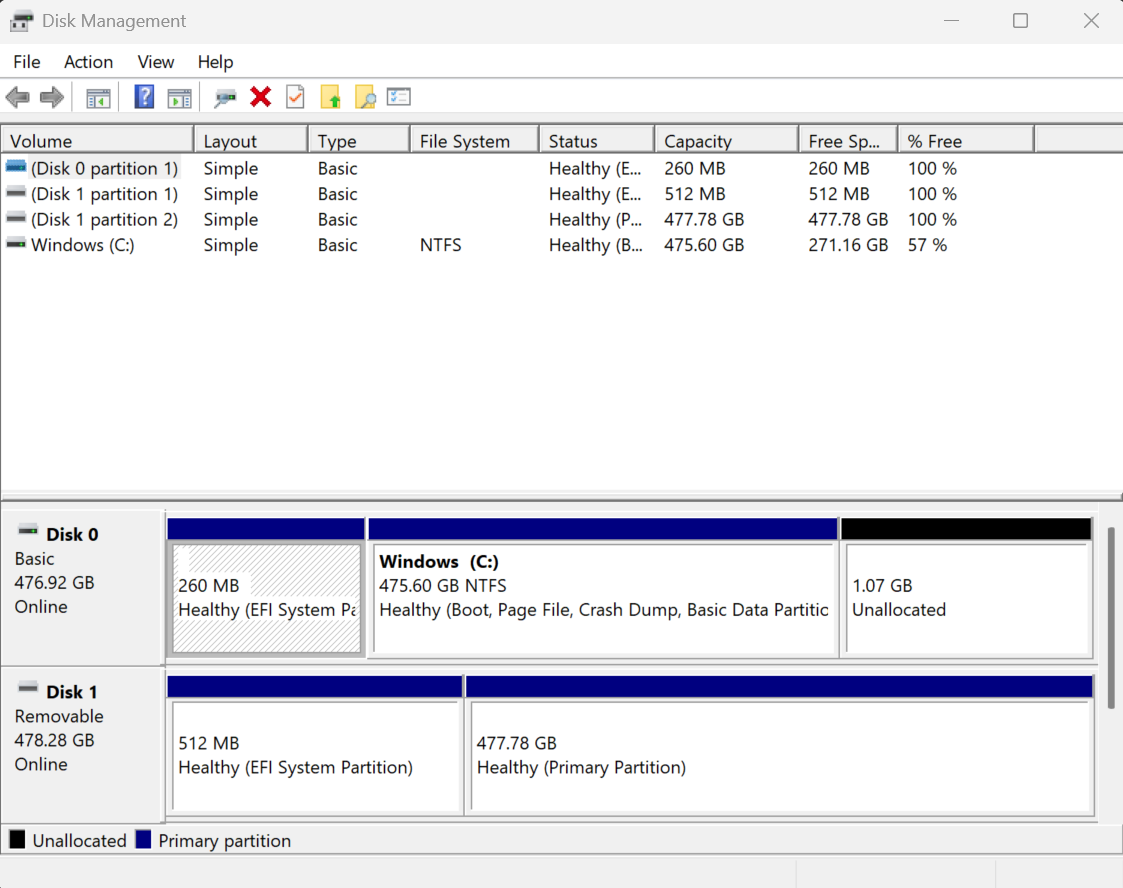Click the Disk 1 Removable label panel
Viewport: 1123px width, 888px height.
[83, 745]
